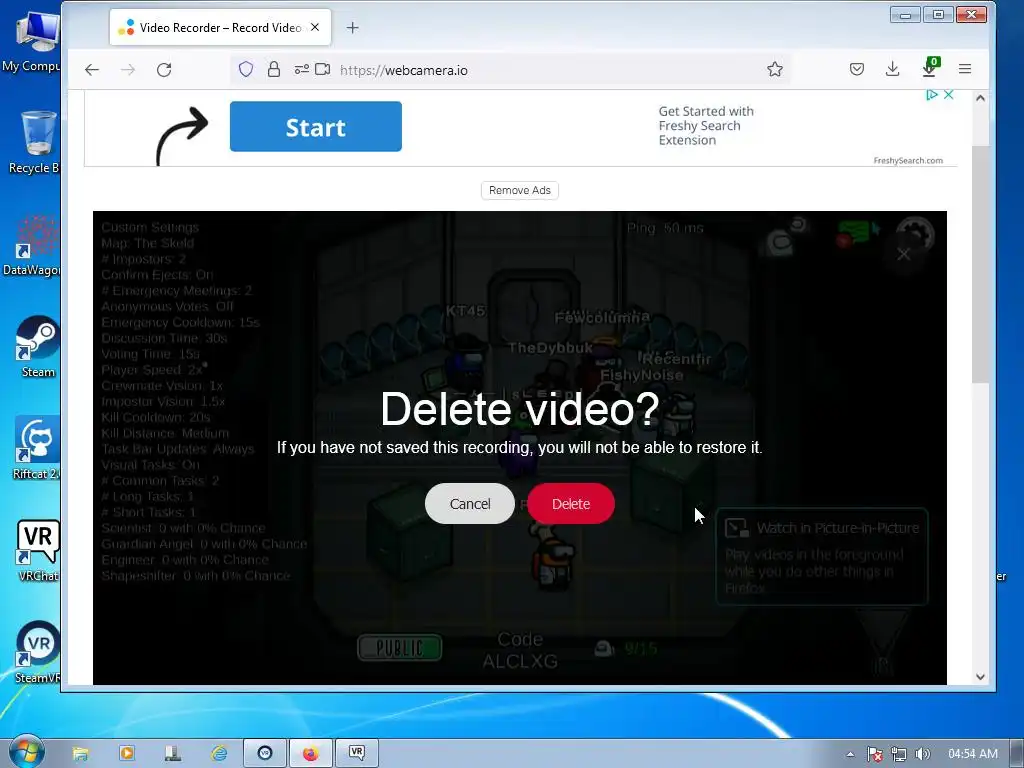
Task: Click the page scrollbar down arrow
Action: click(x=980, y=677)
